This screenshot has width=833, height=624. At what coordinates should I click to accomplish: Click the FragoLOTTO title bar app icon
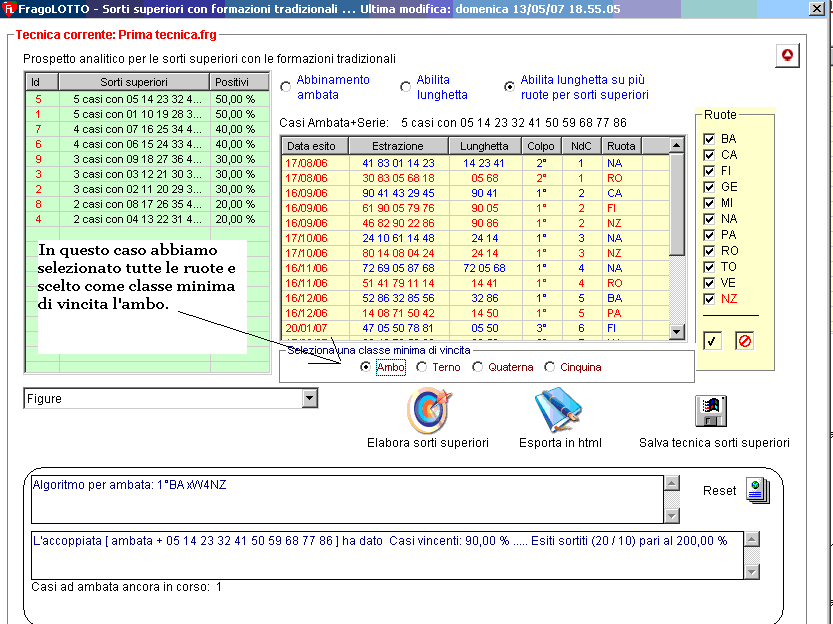pyautogui.click(x=10, y=9)
